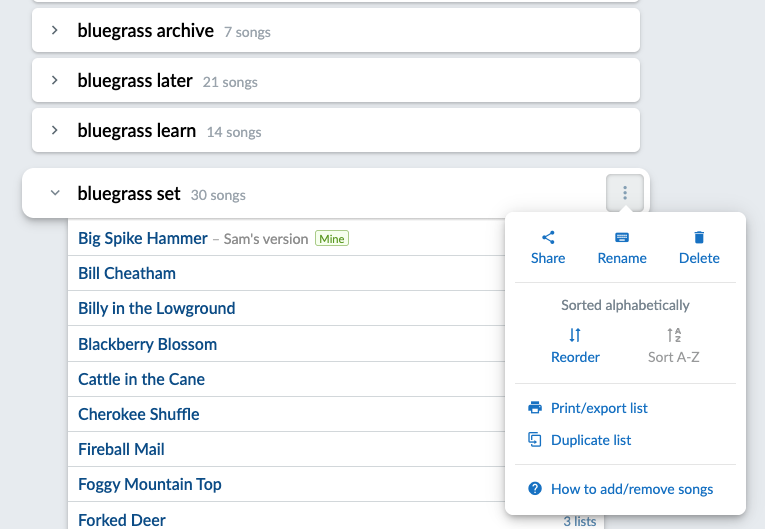Collapse the bluegrass set list
765x529 pixels.
click(55, 194)
